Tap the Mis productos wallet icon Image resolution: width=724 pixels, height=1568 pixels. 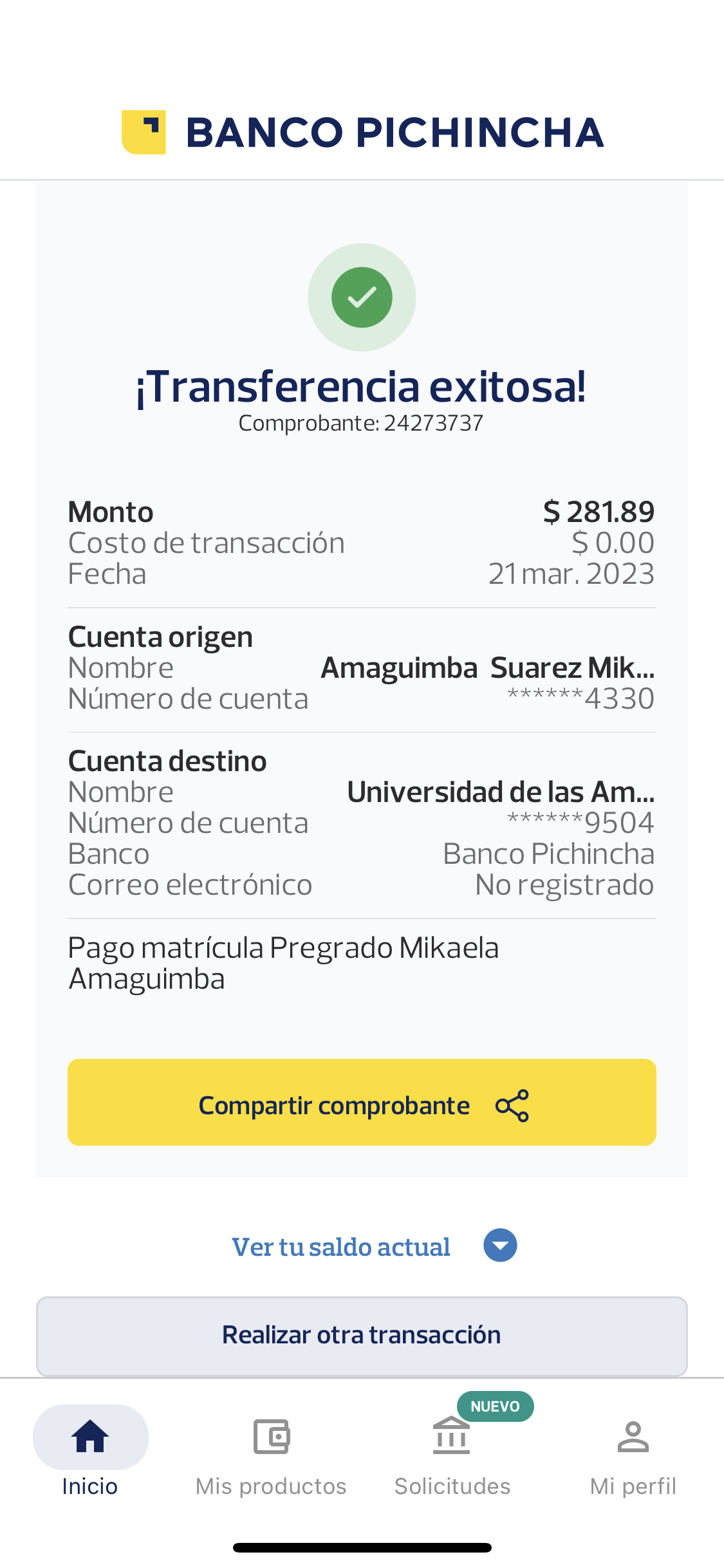(x=271, y=1437)
